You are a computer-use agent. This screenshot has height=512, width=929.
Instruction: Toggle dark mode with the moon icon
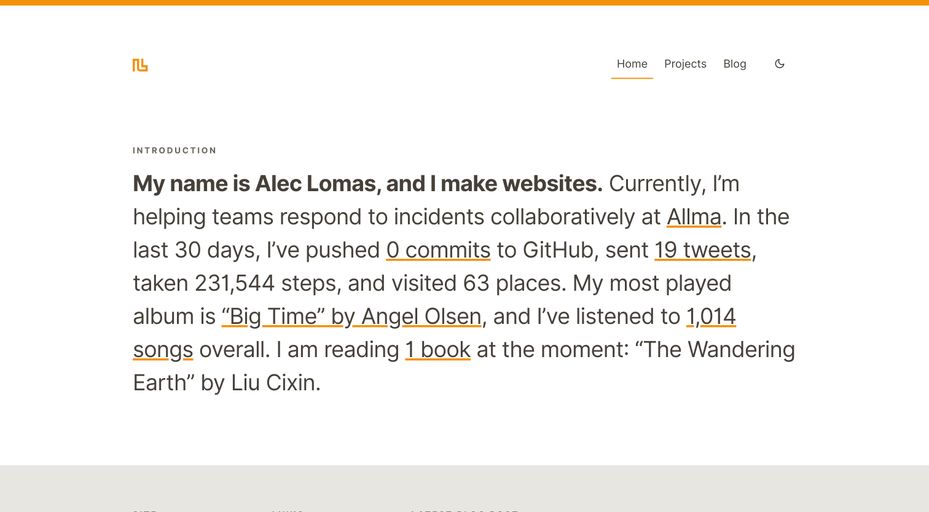pyautogui.click(x=780, y=64)
